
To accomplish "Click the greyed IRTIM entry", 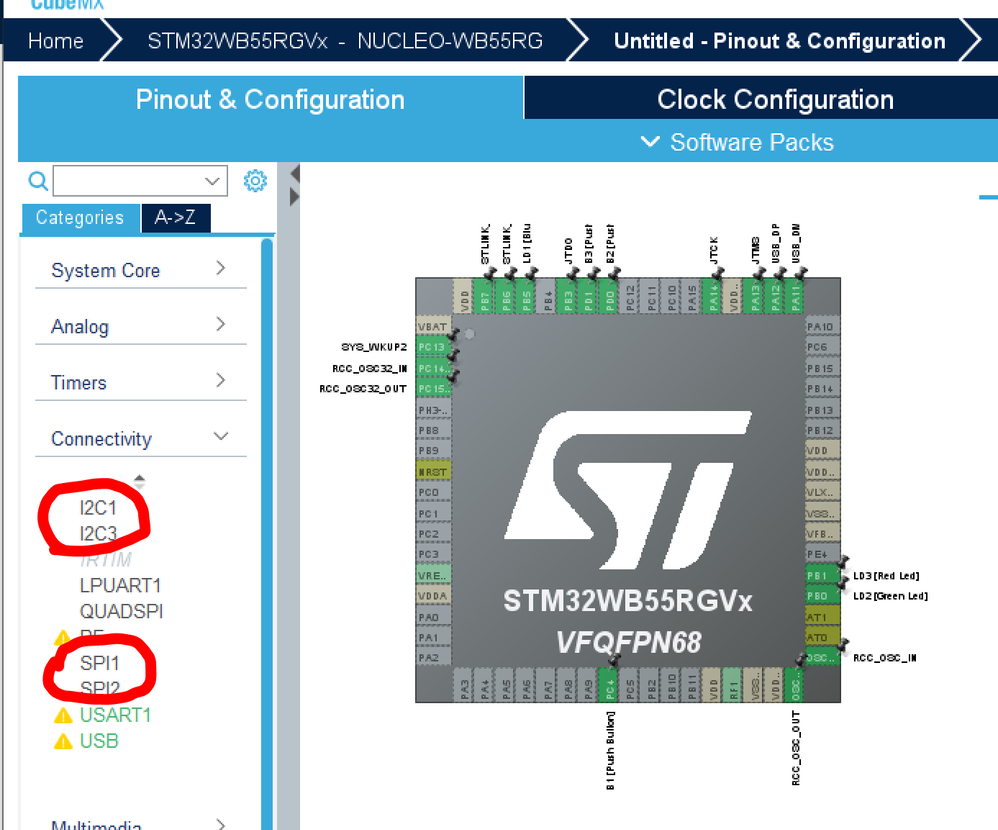I will (106, 559).
